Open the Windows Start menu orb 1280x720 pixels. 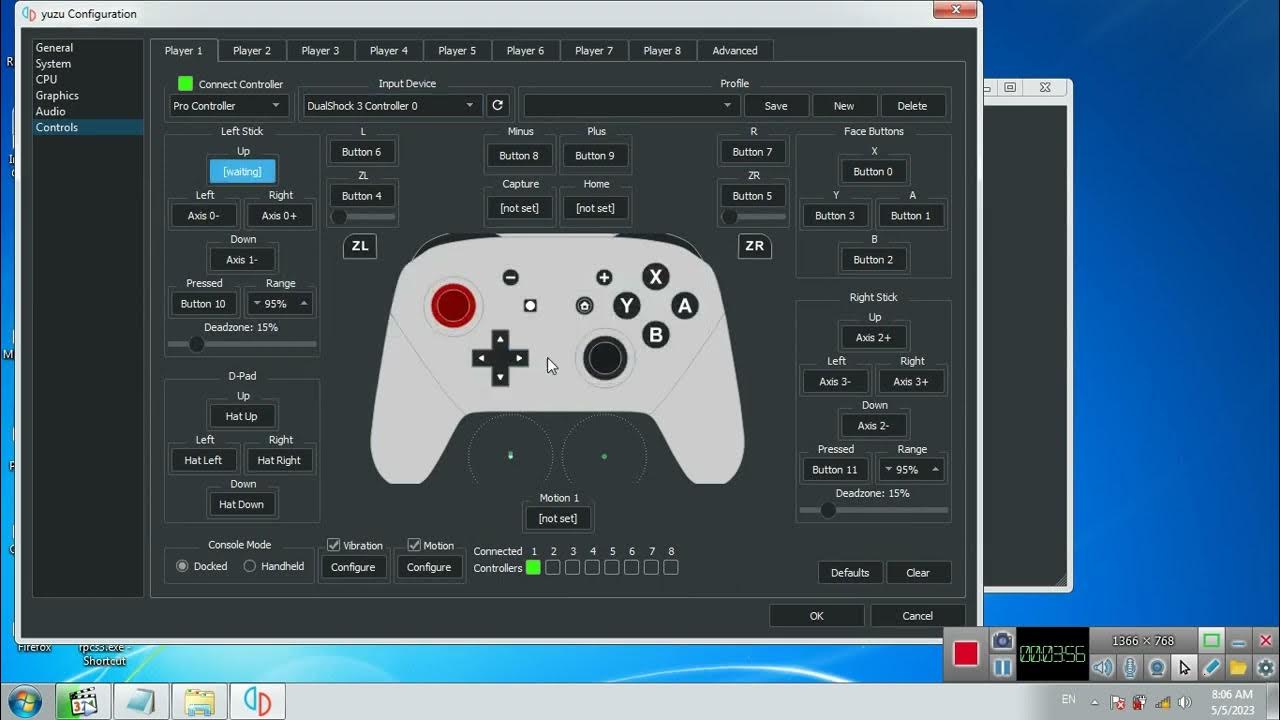point(23,702)
